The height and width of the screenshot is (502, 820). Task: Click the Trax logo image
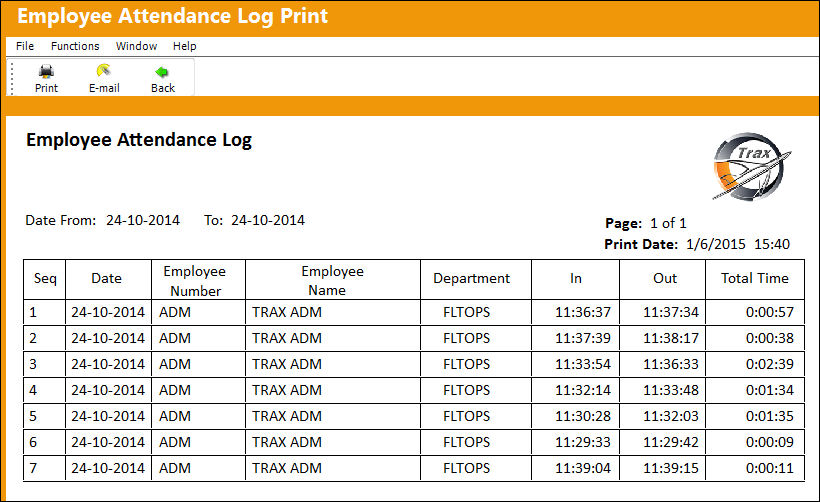pos(751,166)
